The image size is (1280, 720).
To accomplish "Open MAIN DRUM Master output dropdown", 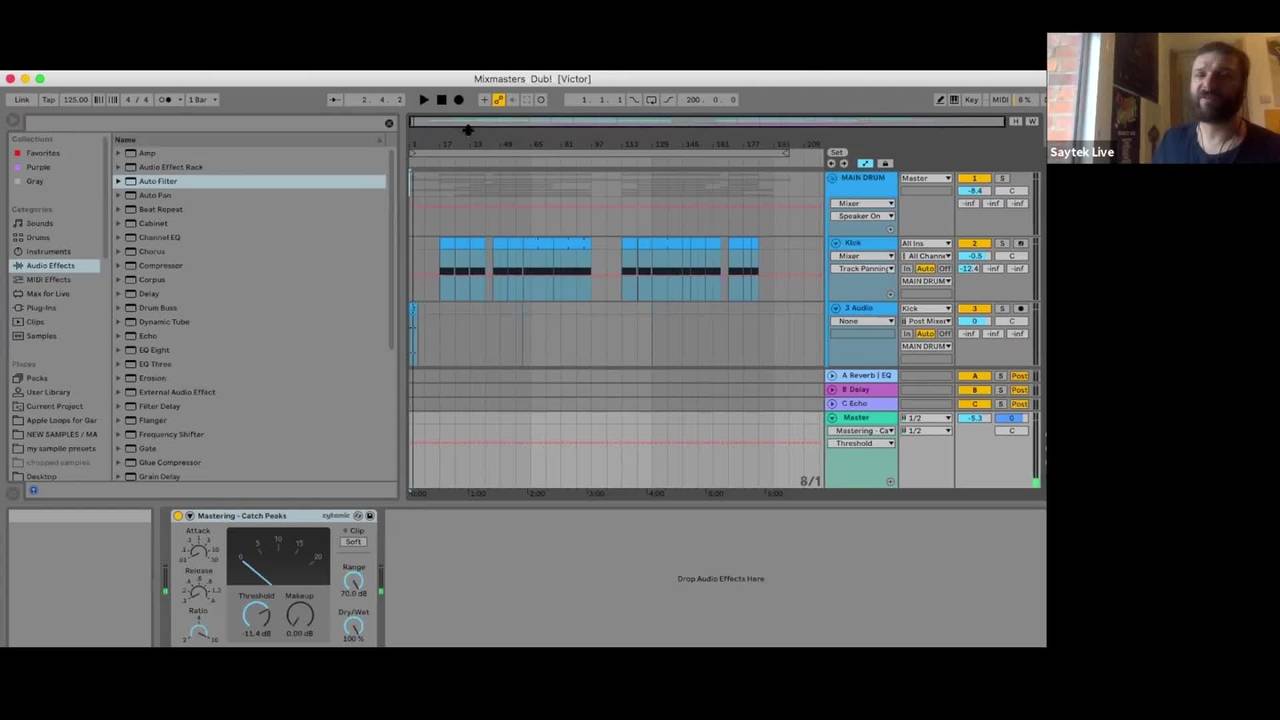I will pos(926,178).
